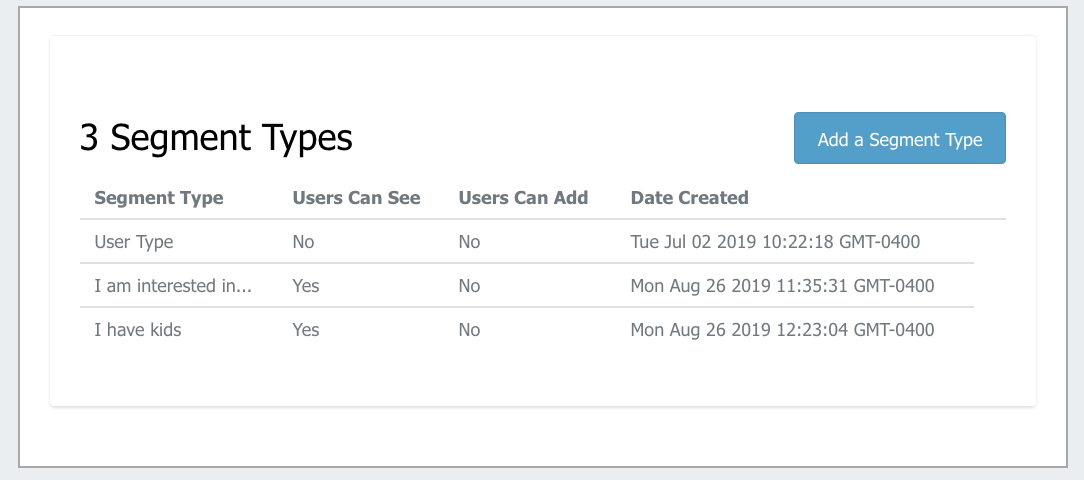Click the Add a Segment Type button

899,138
